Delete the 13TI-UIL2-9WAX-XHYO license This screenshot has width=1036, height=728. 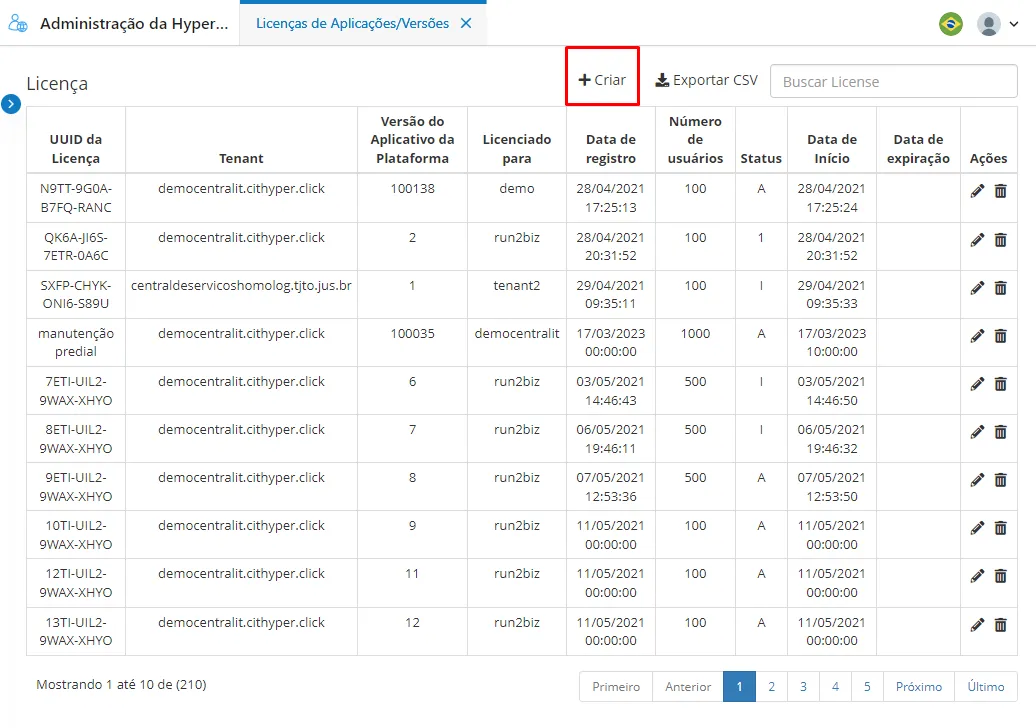coord(1001,625)
